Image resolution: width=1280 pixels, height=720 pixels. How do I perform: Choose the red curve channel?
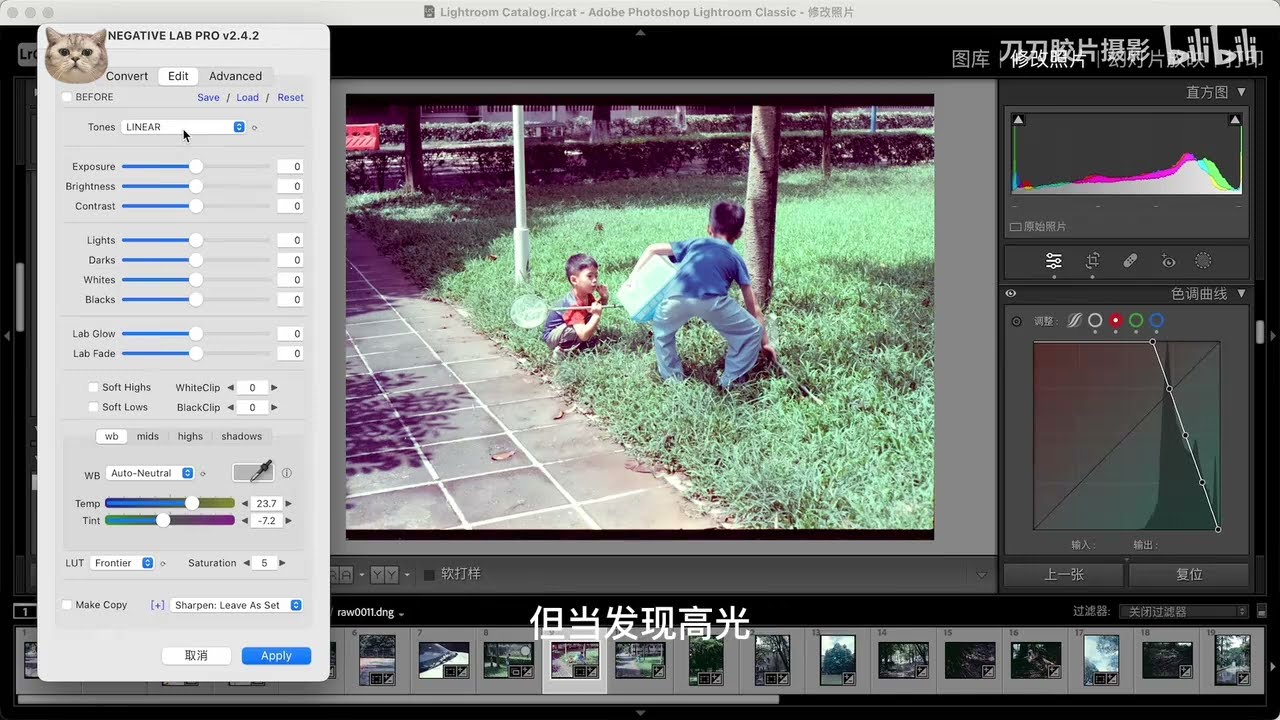pyautogui.click(x=1116, y=321)
